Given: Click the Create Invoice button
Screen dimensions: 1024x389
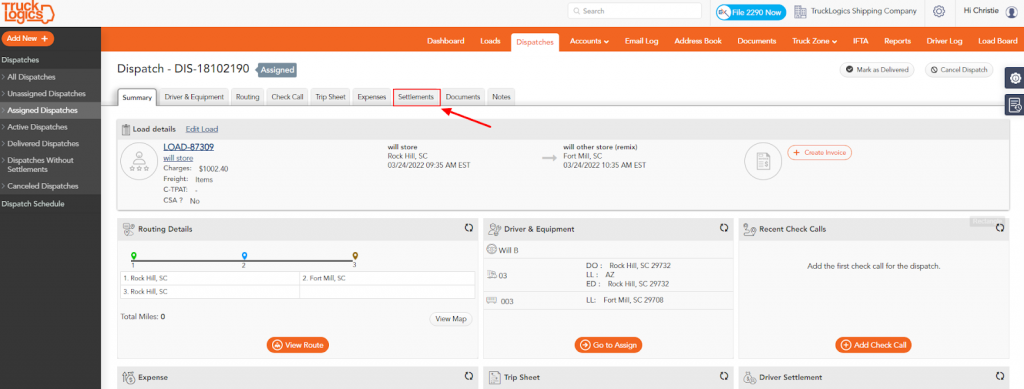Looking at the screenshot, I should point(820,152).
